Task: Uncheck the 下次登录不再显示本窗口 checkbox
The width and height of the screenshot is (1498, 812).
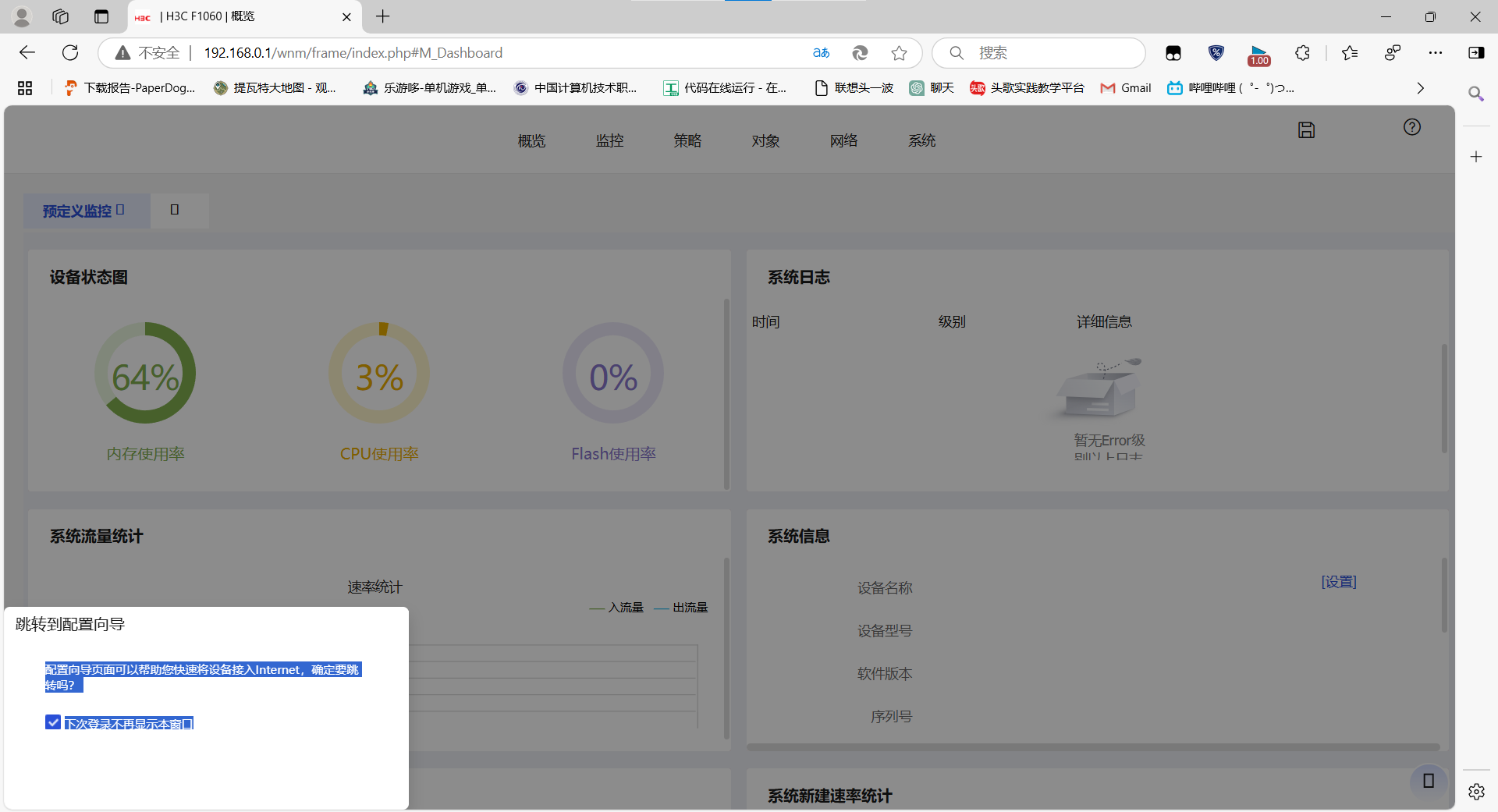Action: click(x=53, y=722)
